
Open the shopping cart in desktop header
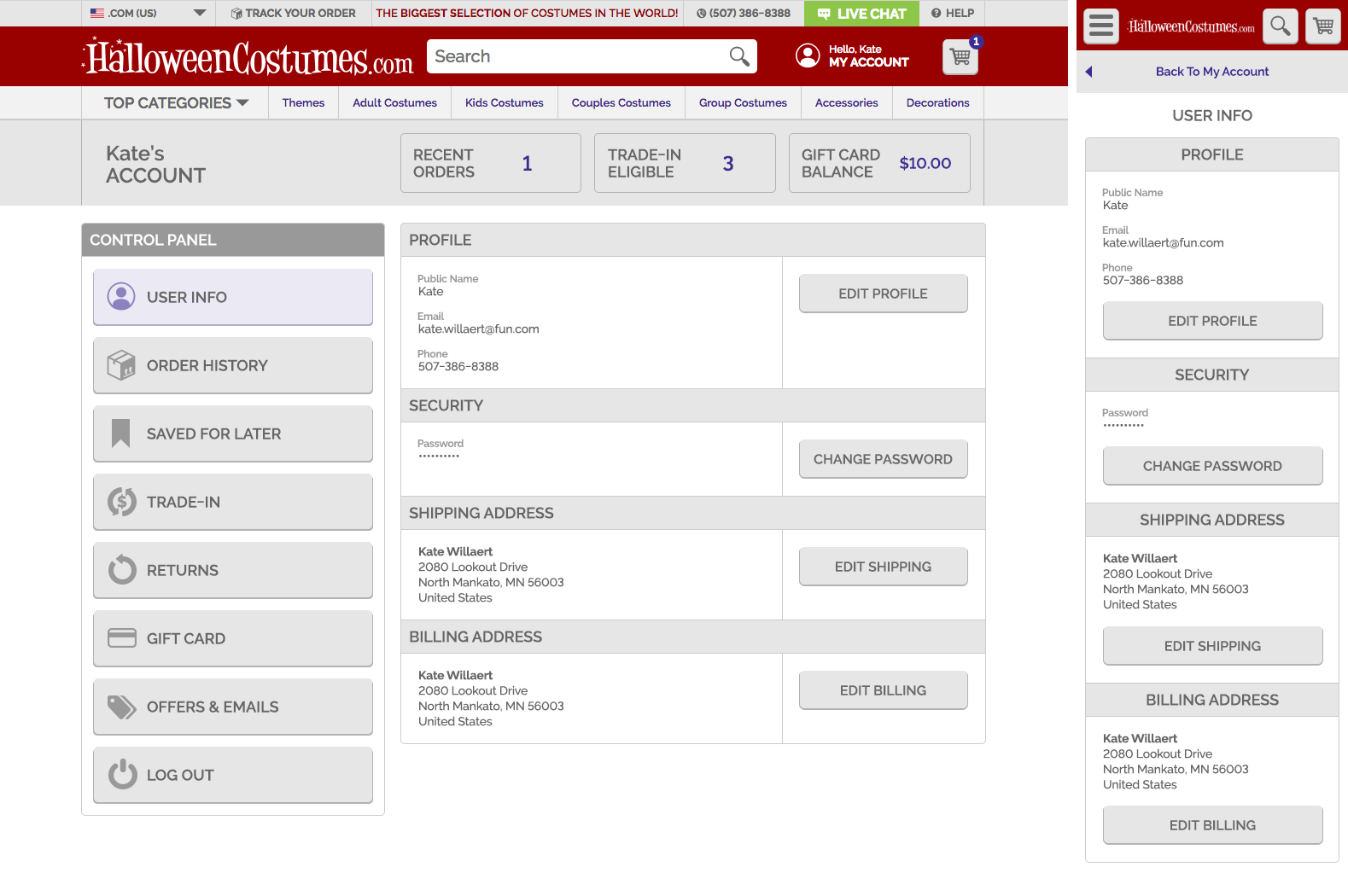click(960, 57)
